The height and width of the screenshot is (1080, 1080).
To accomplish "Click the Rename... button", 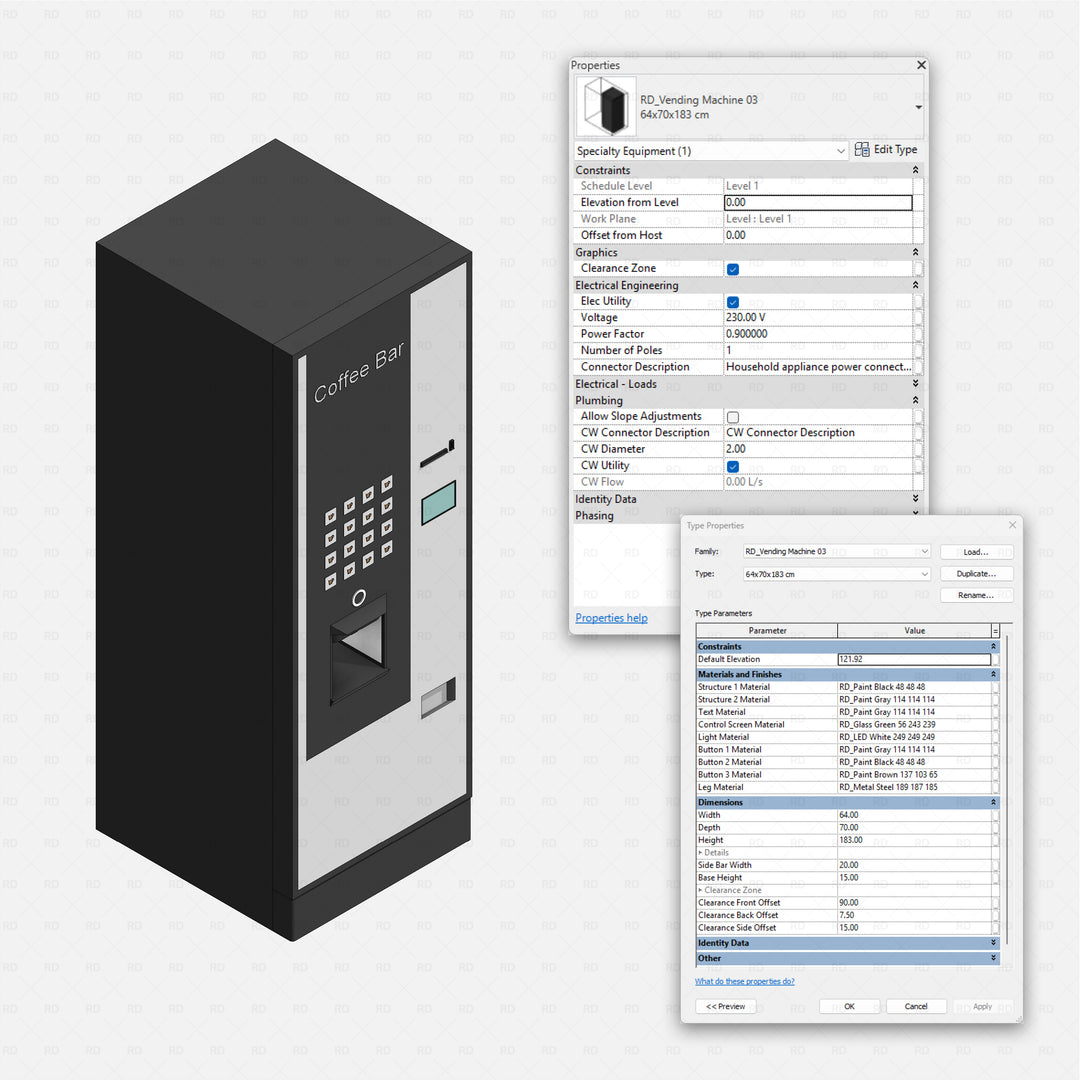I will (976, 595).
